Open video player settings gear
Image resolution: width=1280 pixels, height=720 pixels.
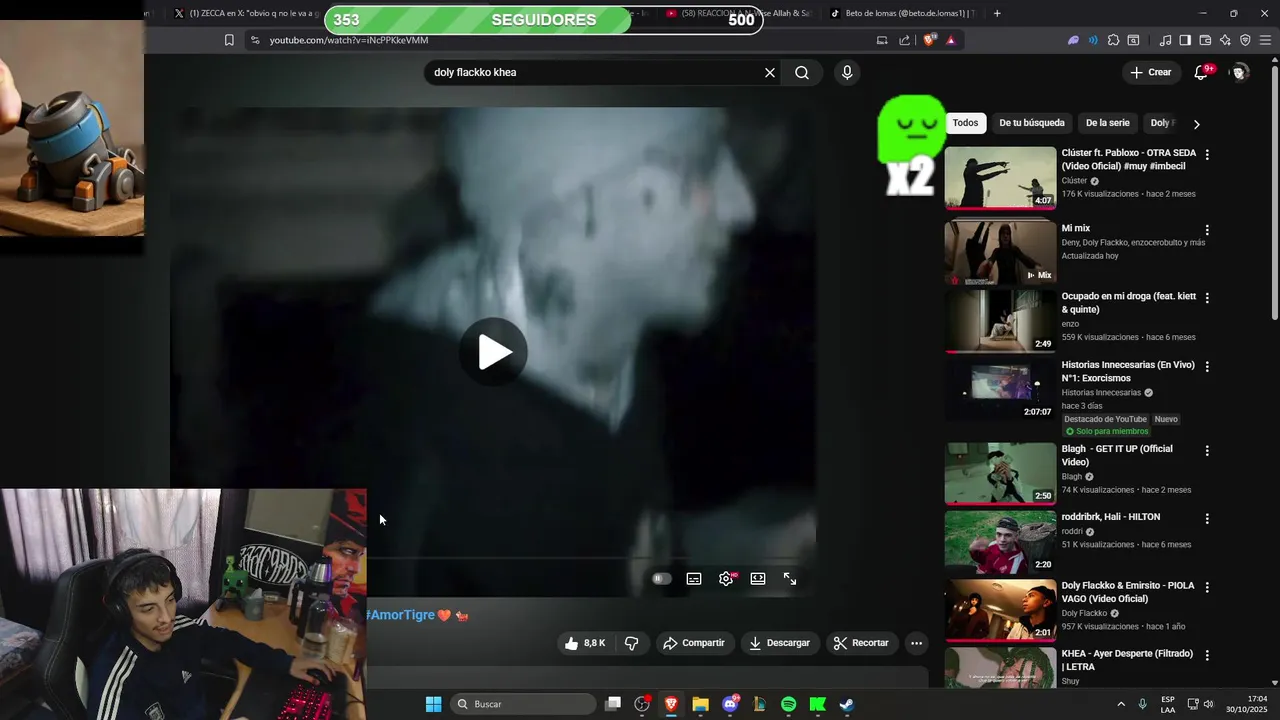point(726,579)
